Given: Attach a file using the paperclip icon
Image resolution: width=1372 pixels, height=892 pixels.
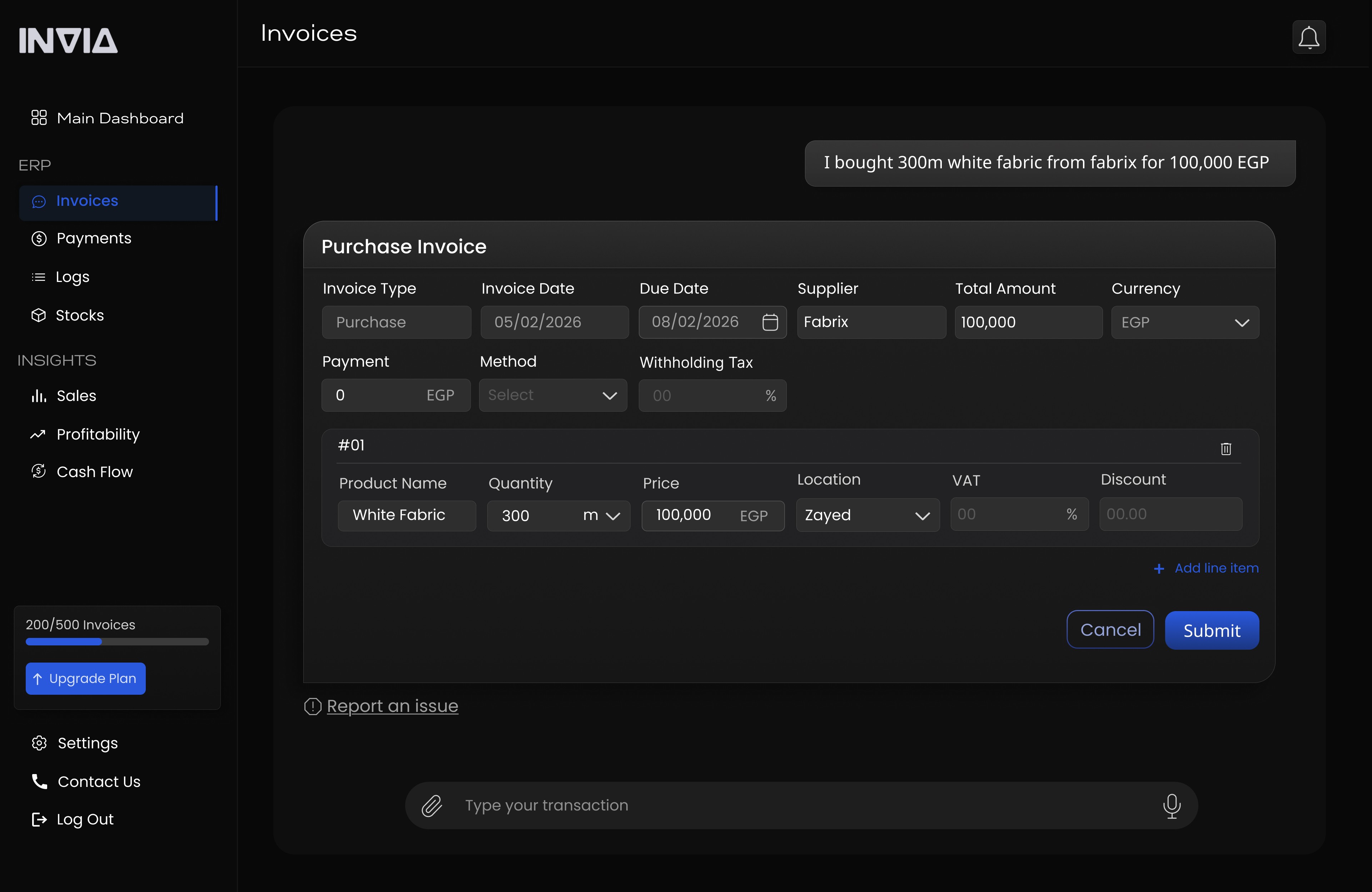Looking at the screenshot, I should tap(432, 806).
